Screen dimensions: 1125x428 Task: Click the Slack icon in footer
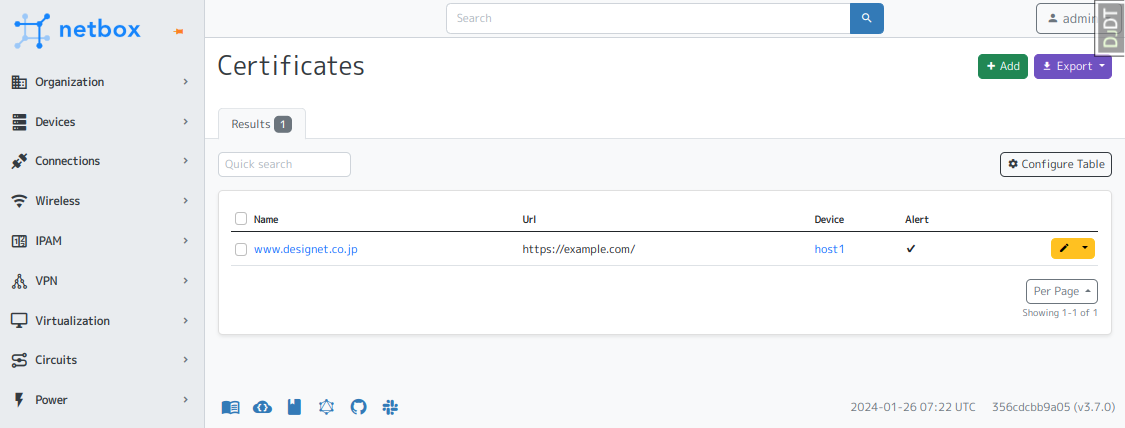tap(391, 407)
